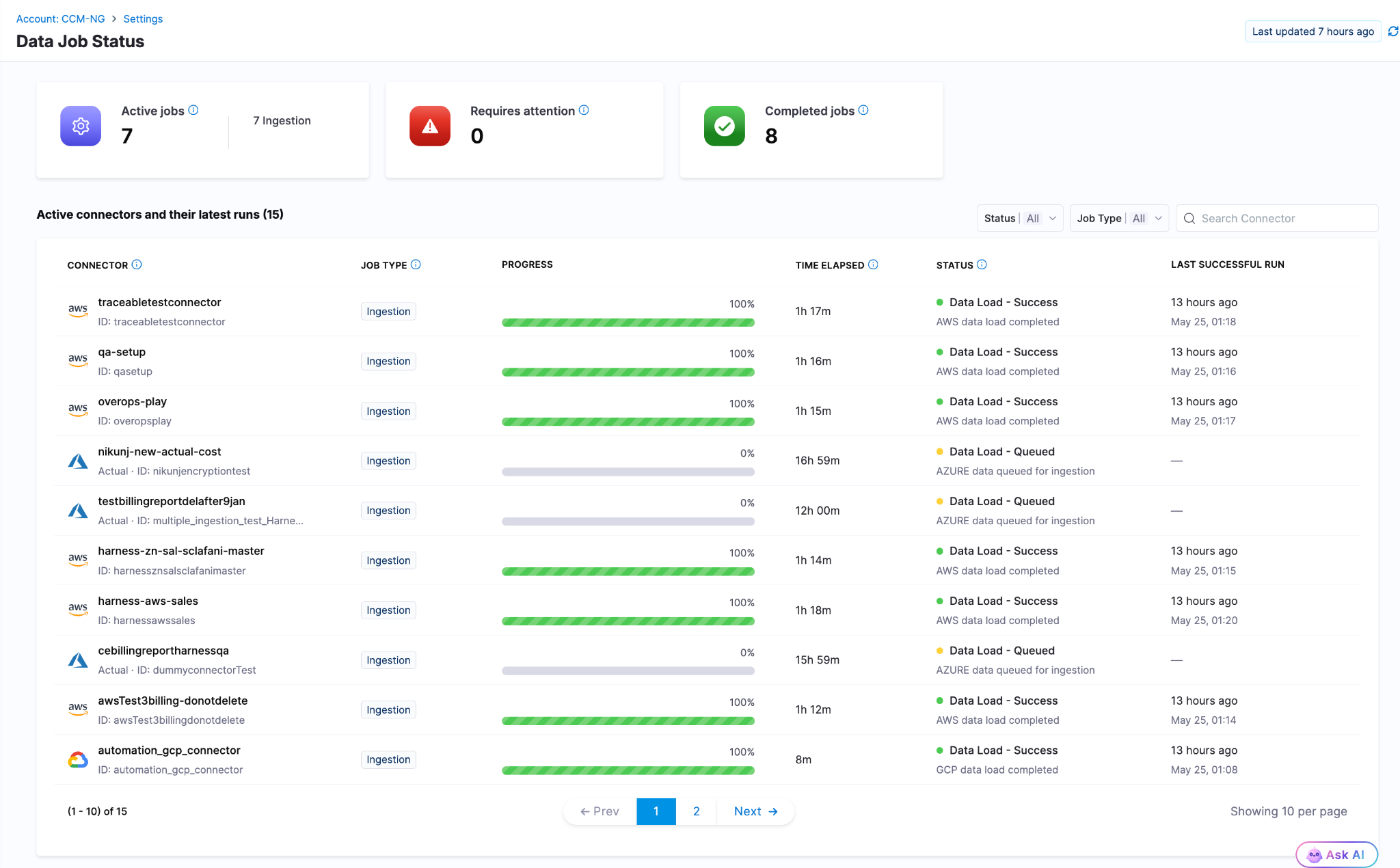Click the info icon on the JOB TYPE header
1400x868 pixels.
(x=416, y=265)
